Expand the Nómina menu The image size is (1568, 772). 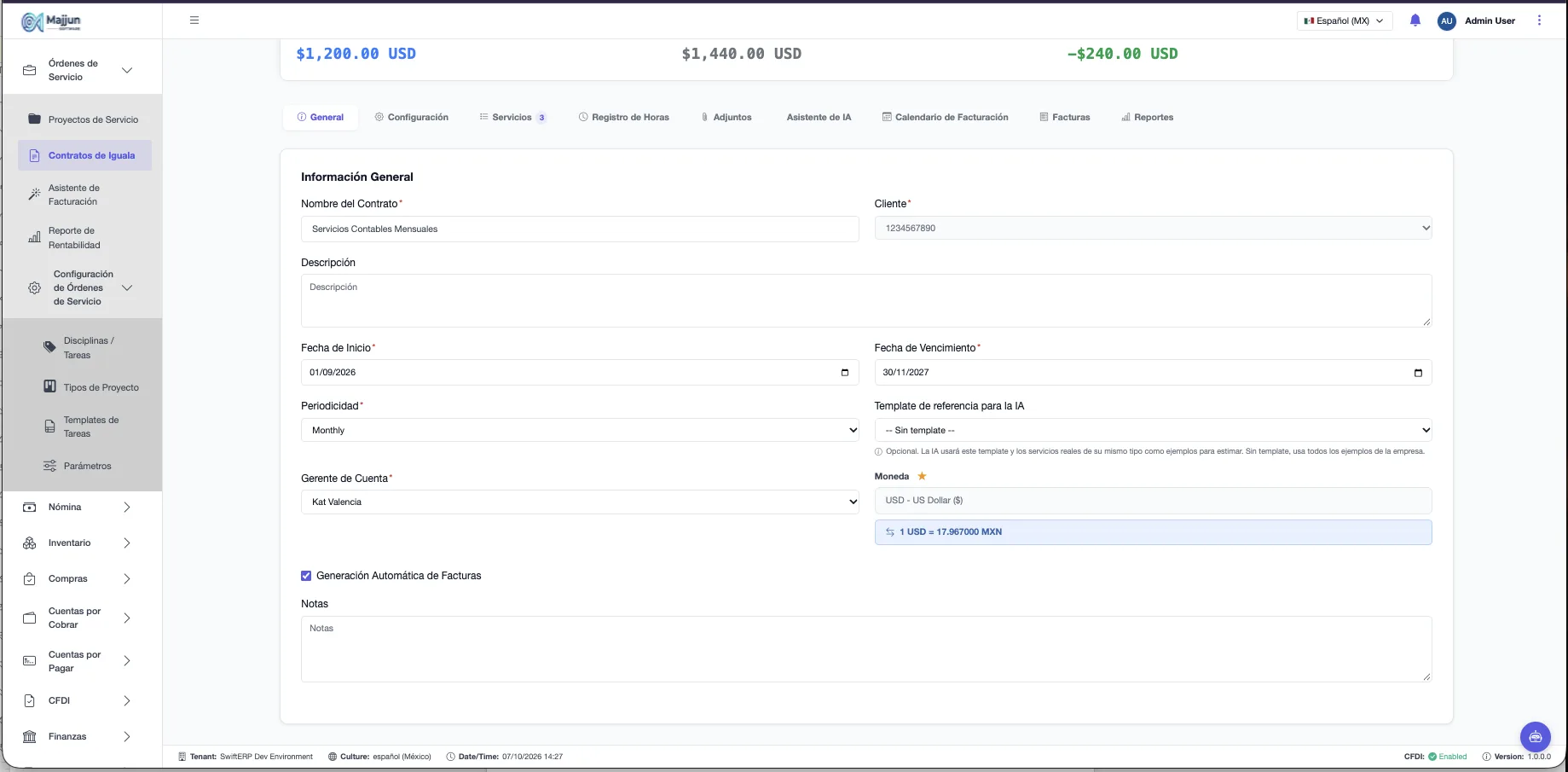[x=127, y=507]
